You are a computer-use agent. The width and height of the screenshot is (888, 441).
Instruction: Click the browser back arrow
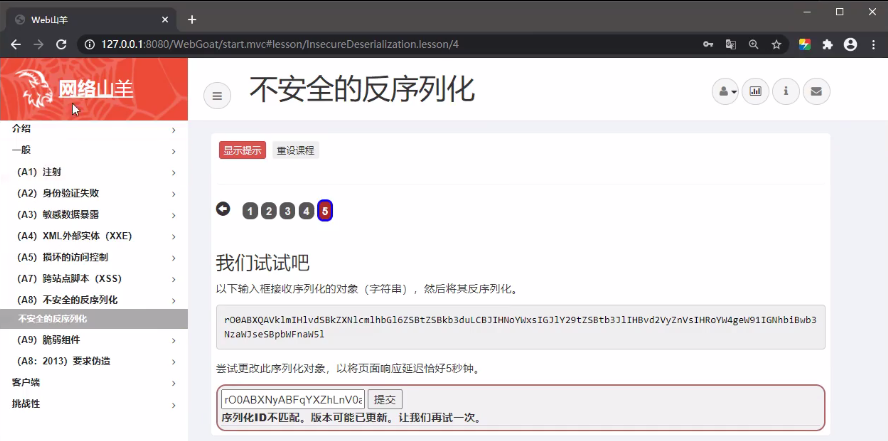tap(16, 44)
